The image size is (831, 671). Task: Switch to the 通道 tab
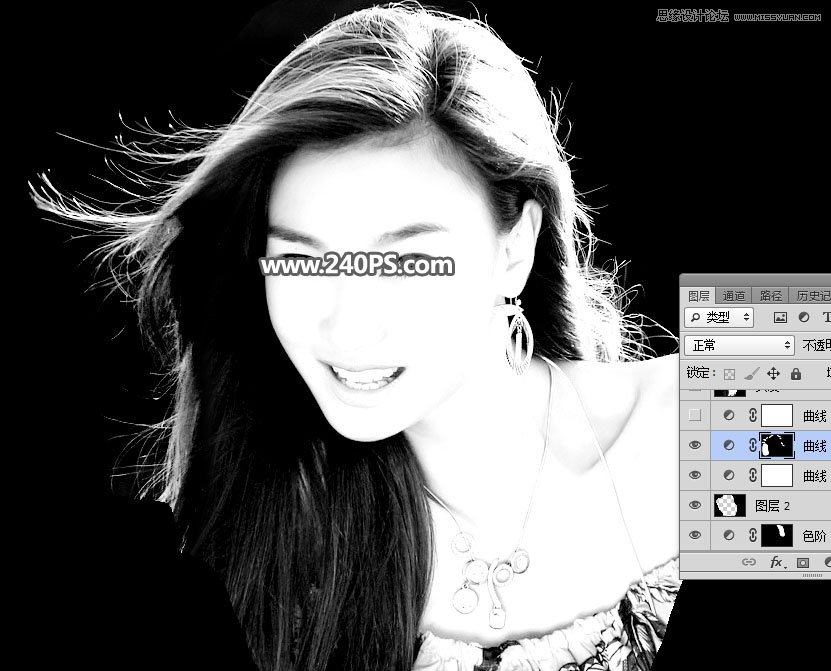tap(734, 295)
